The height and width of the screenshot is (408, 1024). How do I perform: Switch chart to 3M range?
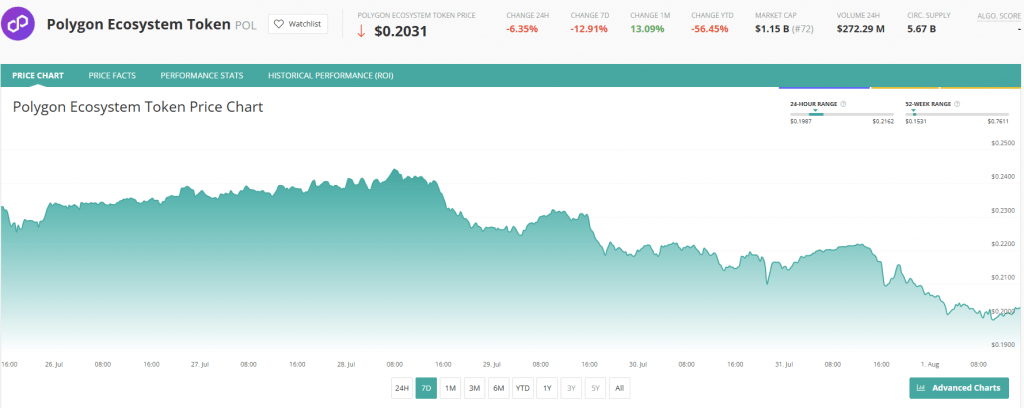474,388
